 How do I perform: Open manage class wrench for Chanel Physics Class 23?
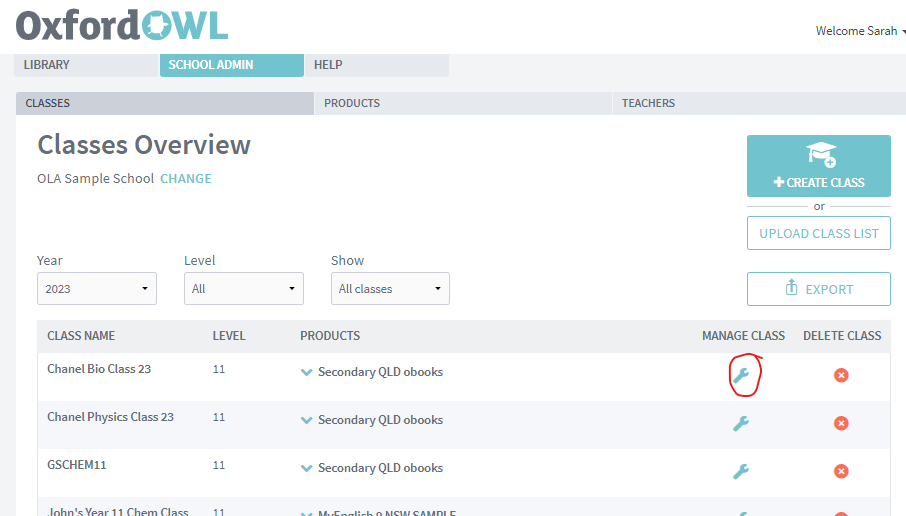(x=741, y=424)
